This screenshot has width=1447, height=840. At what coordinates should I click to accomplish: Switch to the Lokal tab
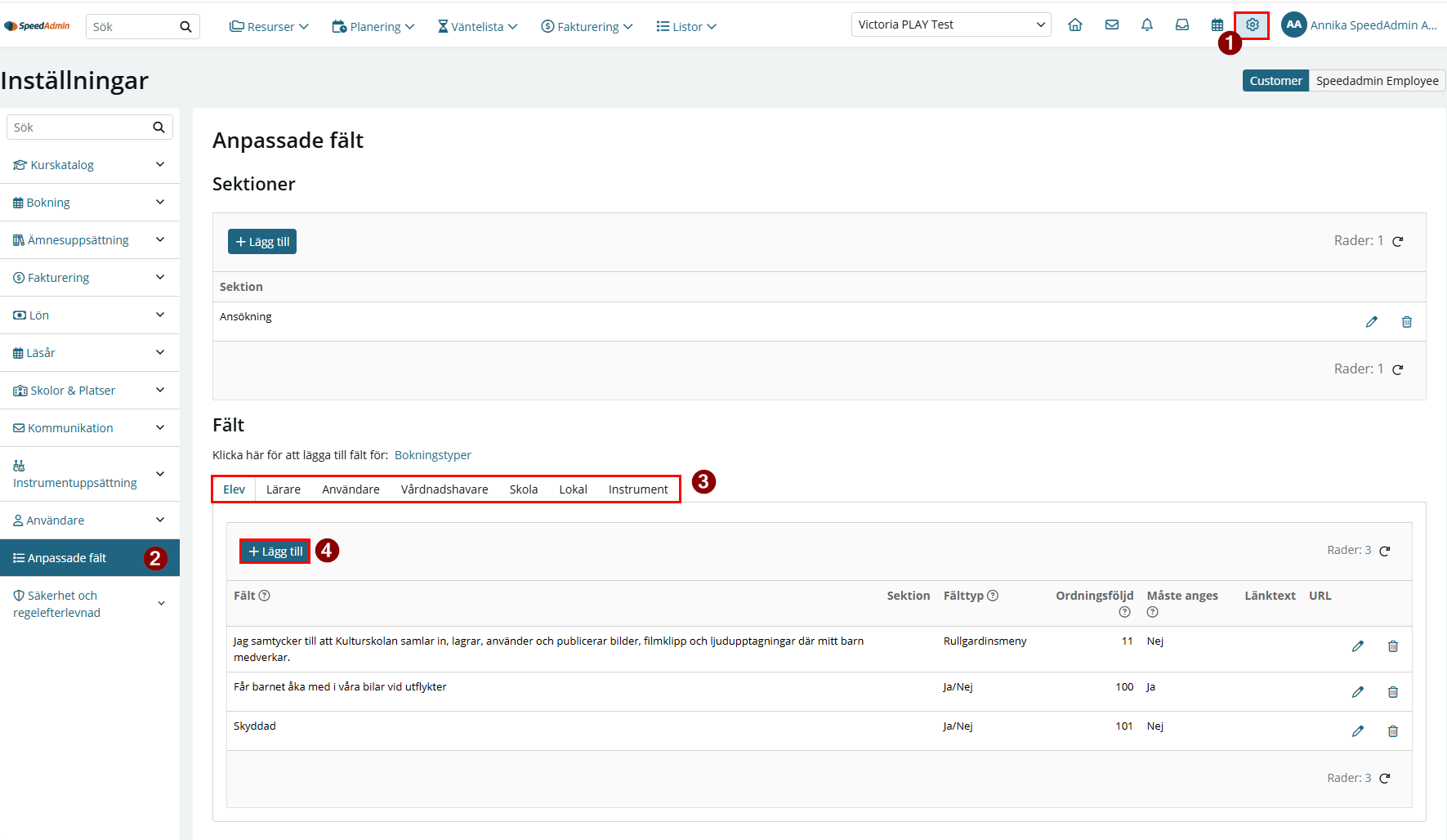(x=573, y=489)
